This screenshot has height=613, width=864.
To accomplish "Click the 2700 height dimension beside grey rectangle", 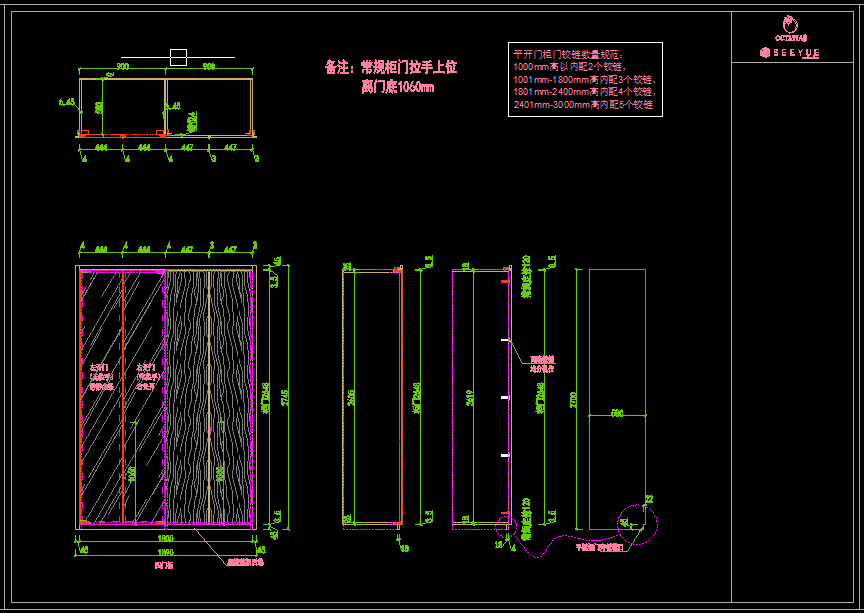I will (x=574, y=400).
